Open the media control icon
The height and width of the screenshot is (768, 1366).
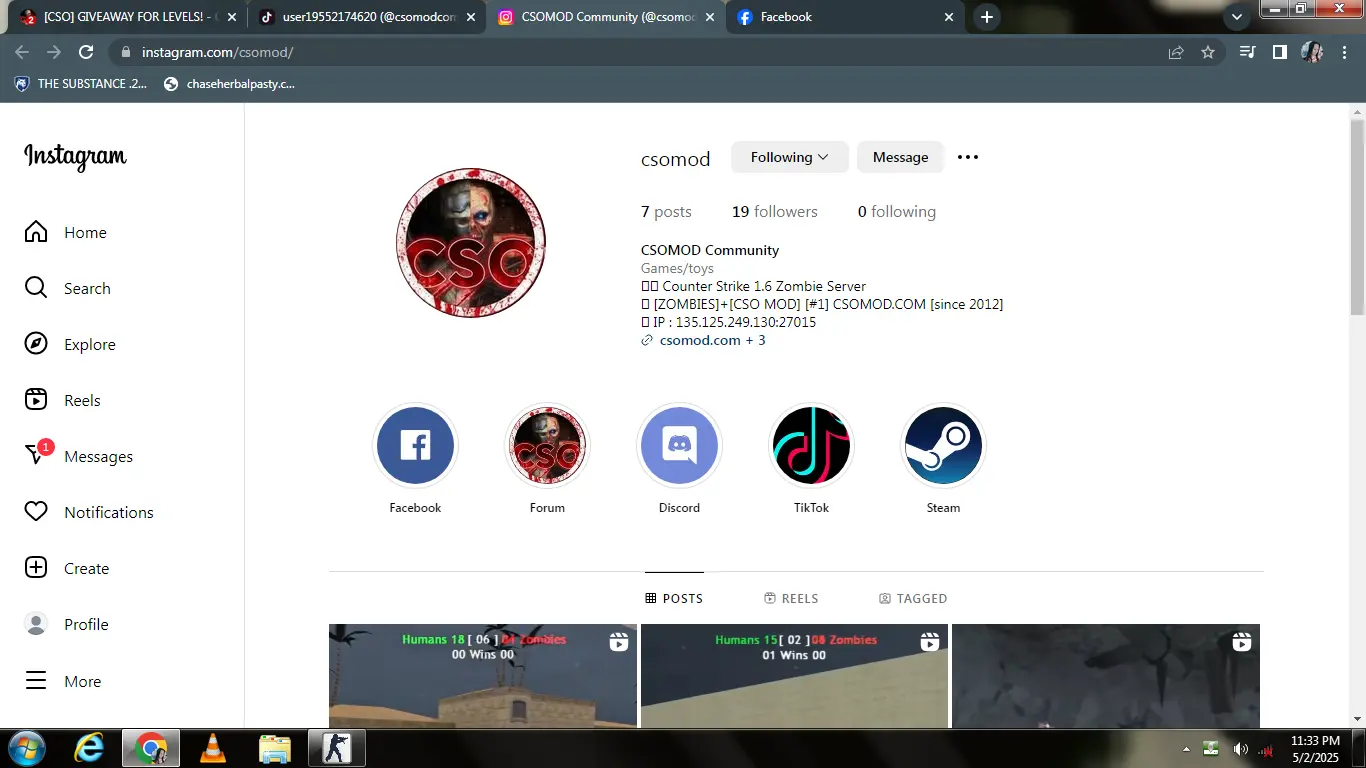click(1247, 52)
